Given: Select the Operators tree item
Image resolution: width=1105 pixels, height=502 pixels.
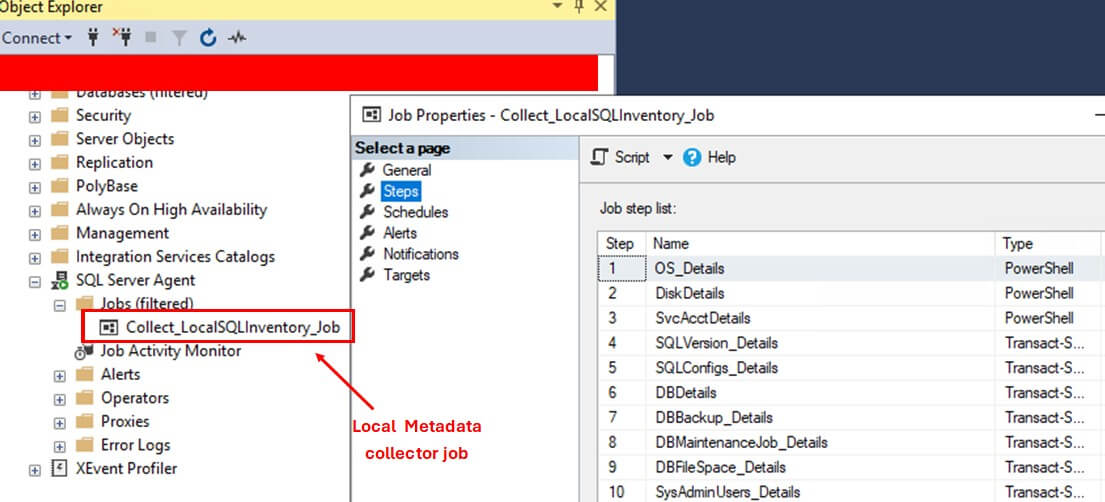Looking at the screenshot, I should click(x=135, y=398).
